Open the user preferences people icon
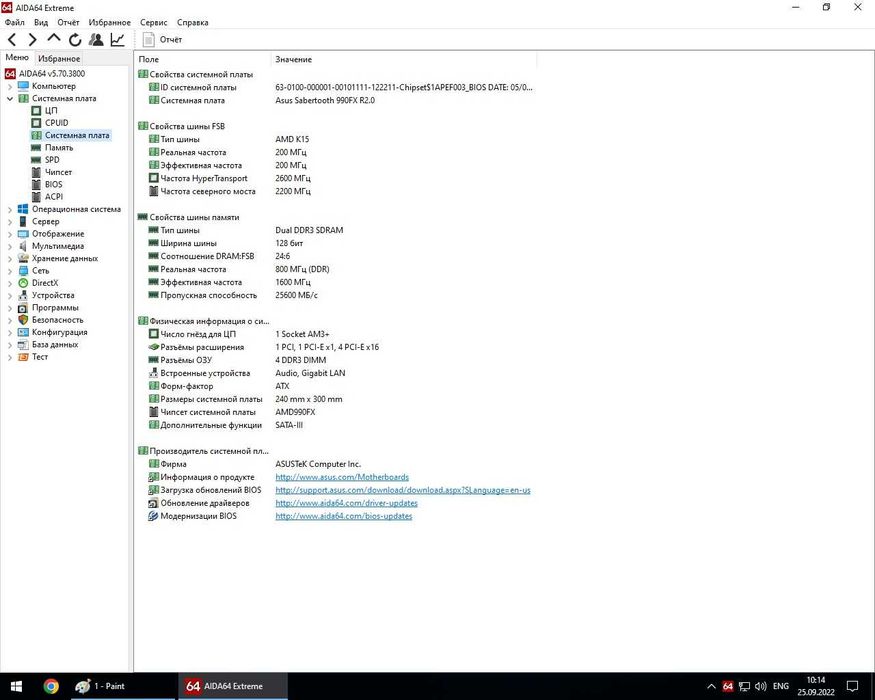The width and height of the screenshot is (875, 700). click(x=96, y=40)
